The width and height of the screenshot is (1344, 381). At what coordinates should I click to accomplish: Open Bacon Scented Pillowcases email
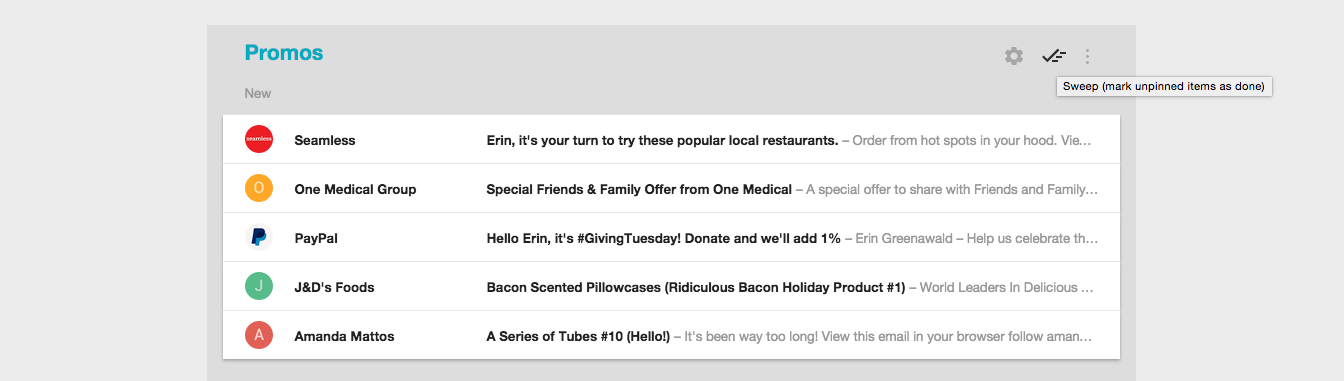(x=671, y=287)
